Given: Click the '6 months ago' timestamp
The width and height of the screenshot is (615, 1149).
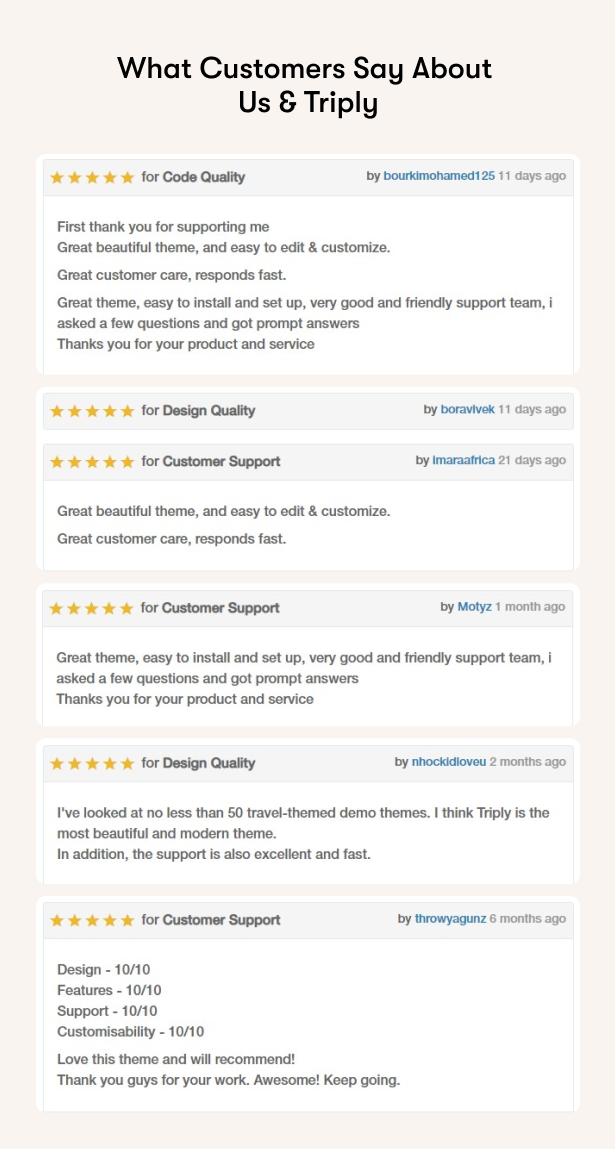Looking at the screenshot, I should (528, 919).
